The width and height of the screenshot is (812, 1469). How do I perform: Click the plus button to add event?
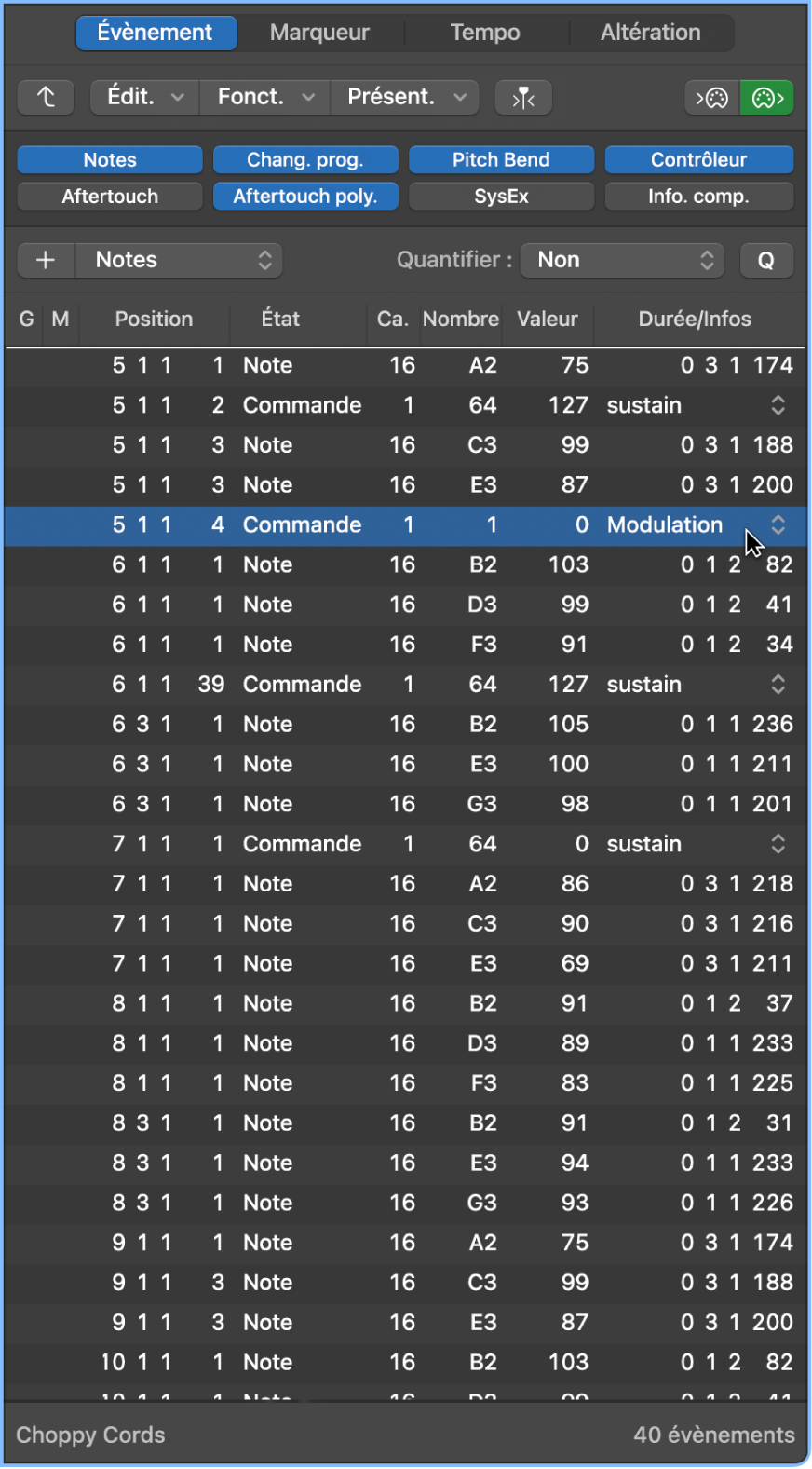click(x=46, y=260)
